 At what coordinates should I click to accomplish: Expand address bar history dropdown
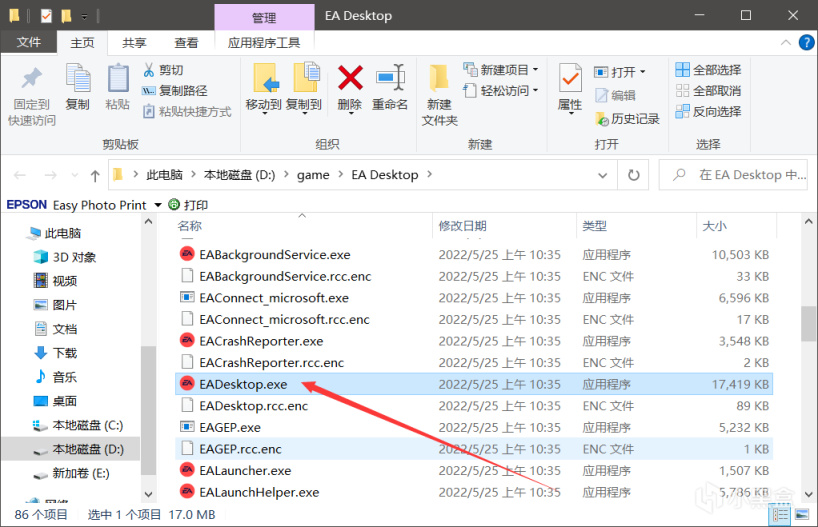click(603, 175)
